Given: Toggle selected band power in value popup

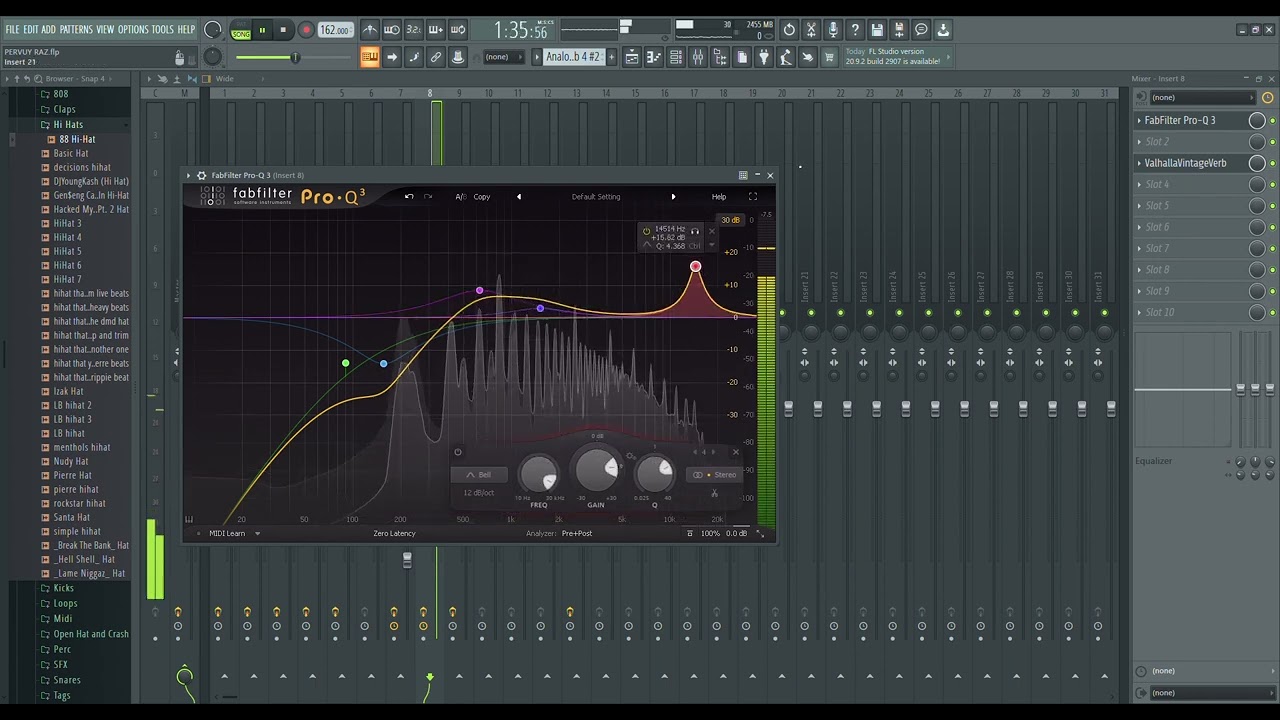Looking at the screenshot, I should [x=647, y=231].
